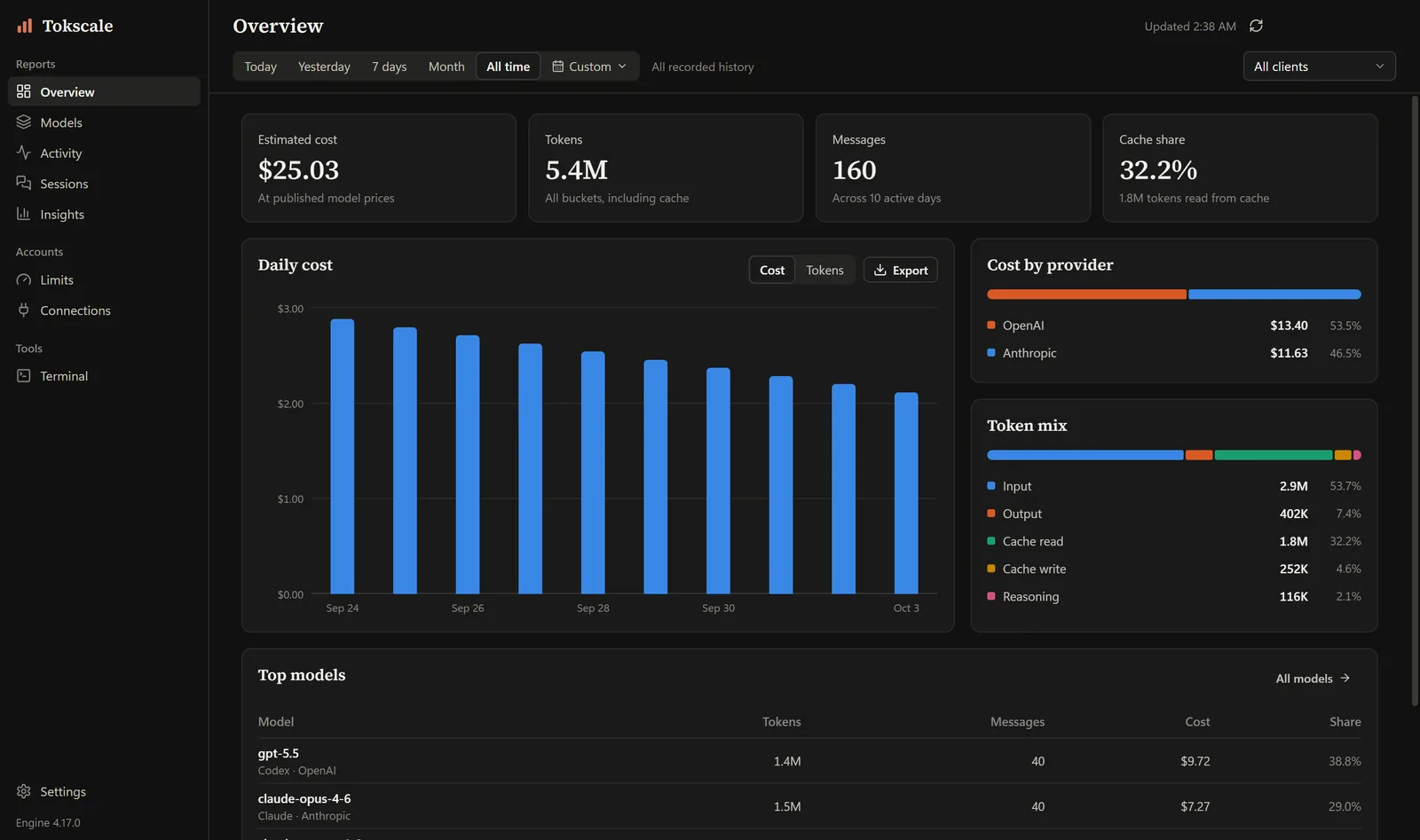Click the download icon on Export
The width and height of the screenshot is (1420, 840).
point(880,270)
